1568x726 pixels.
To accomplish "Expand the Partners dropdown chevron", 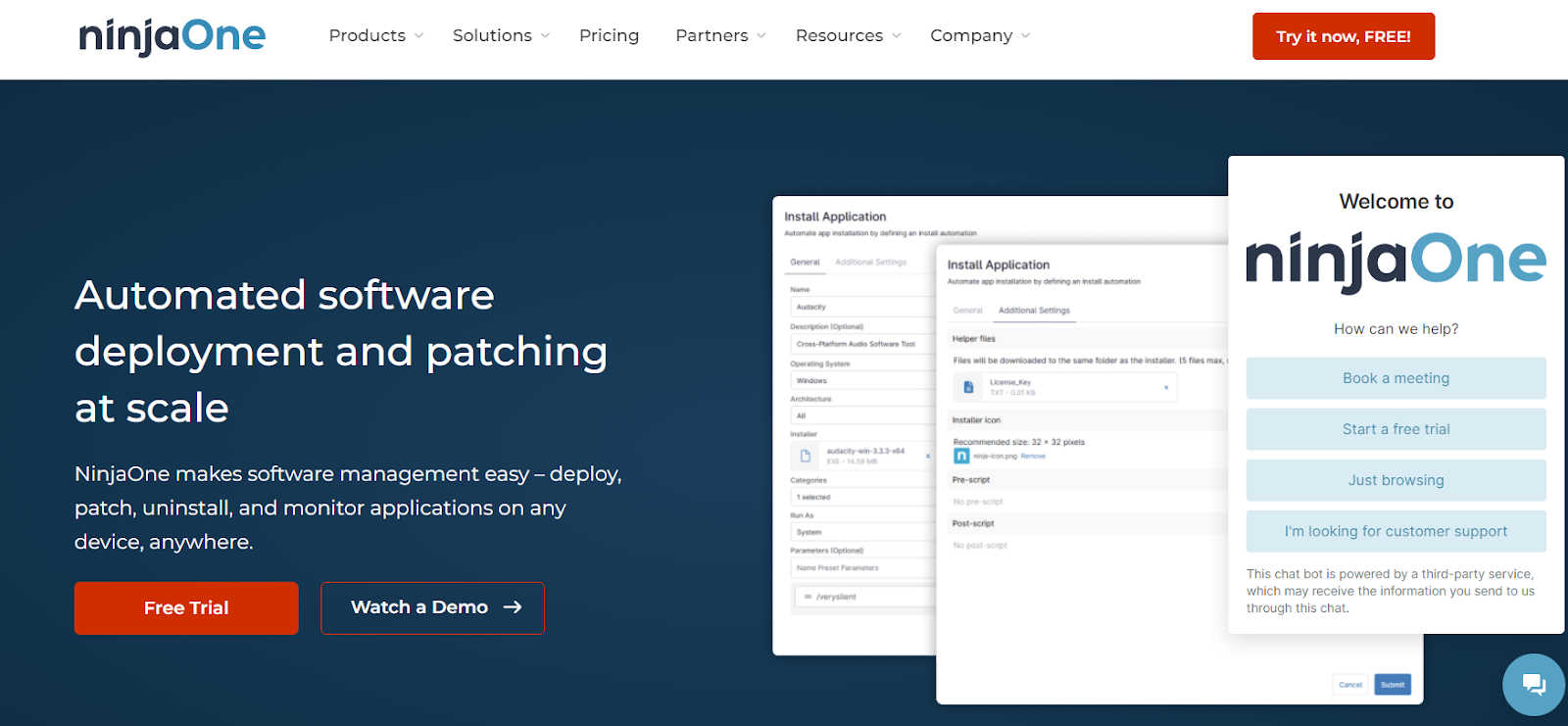I will [761, 36].
